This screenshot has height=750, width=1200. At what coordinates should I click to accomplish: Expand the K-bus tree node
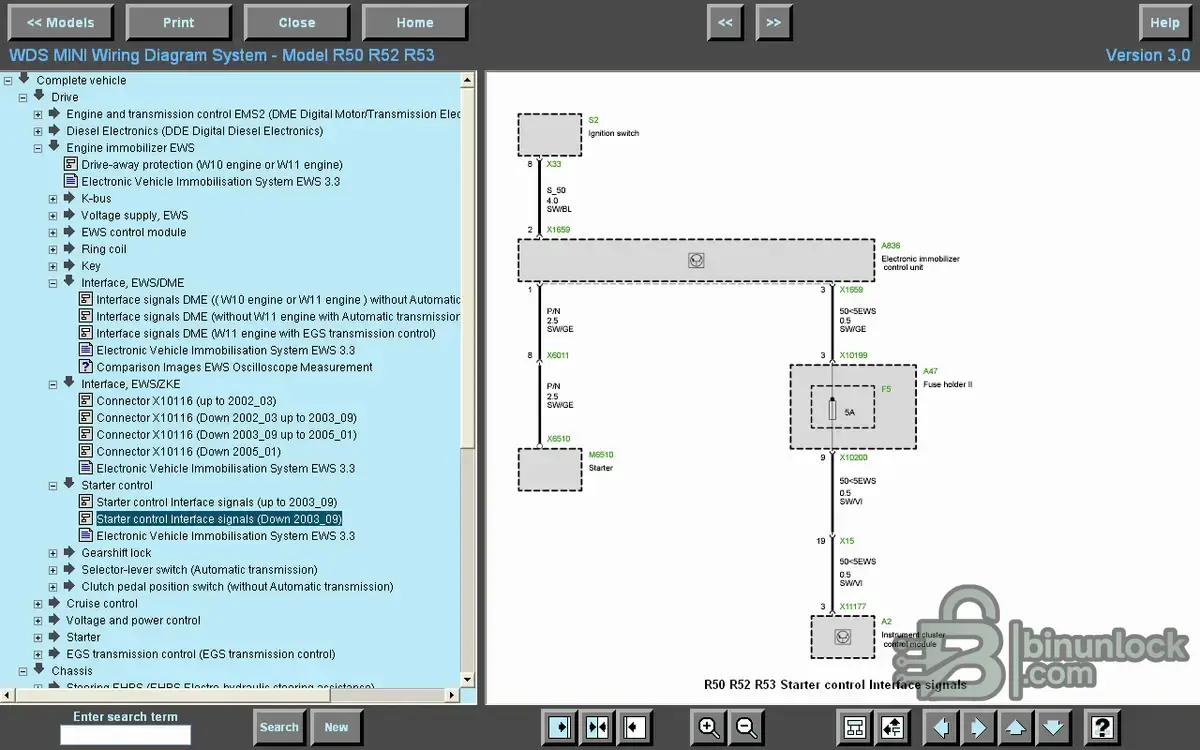[x=53, y=198]
